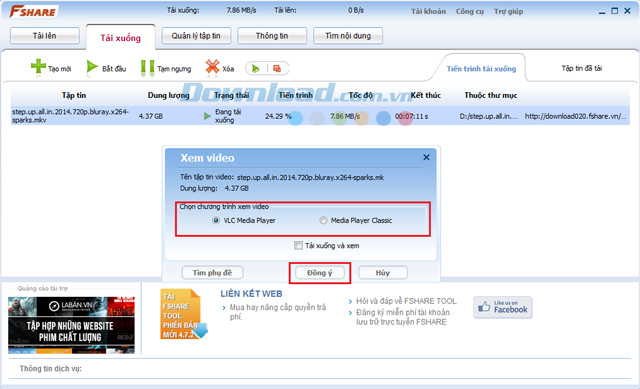Click the FSHARE logo

(33, 11)
